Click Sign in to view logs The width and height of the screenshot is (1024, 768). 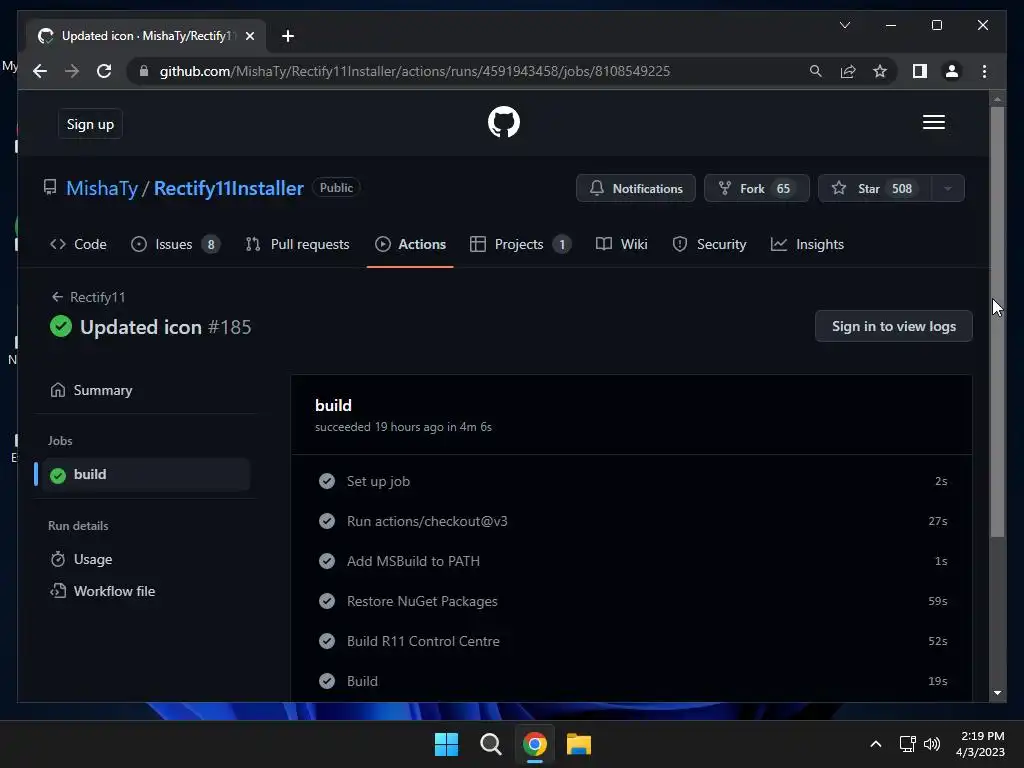click(893, 326)
